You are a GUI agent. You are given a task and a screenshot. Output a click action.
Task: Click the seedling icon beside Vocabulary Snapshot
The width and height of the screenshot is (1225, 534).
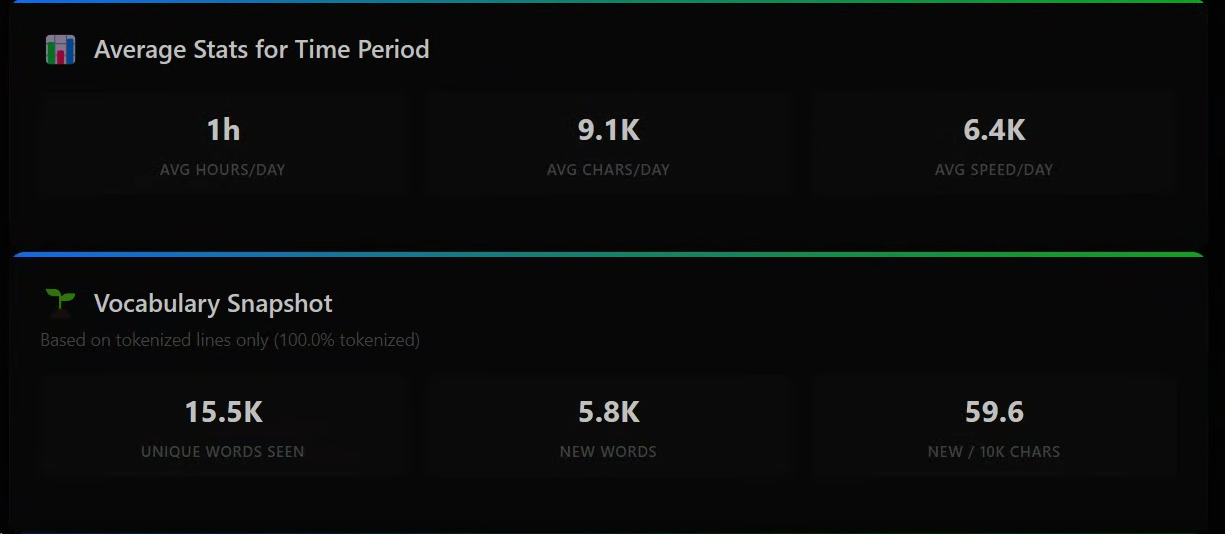pyautogui.click(x=61, y=301)
